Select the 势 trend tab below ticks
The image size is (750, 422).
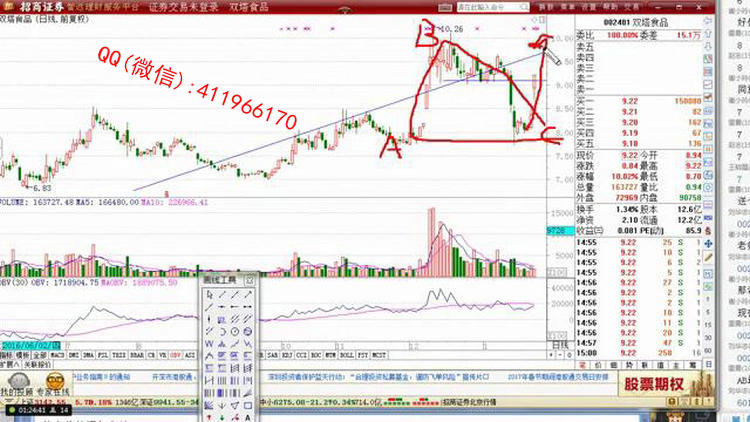(629, 365)
